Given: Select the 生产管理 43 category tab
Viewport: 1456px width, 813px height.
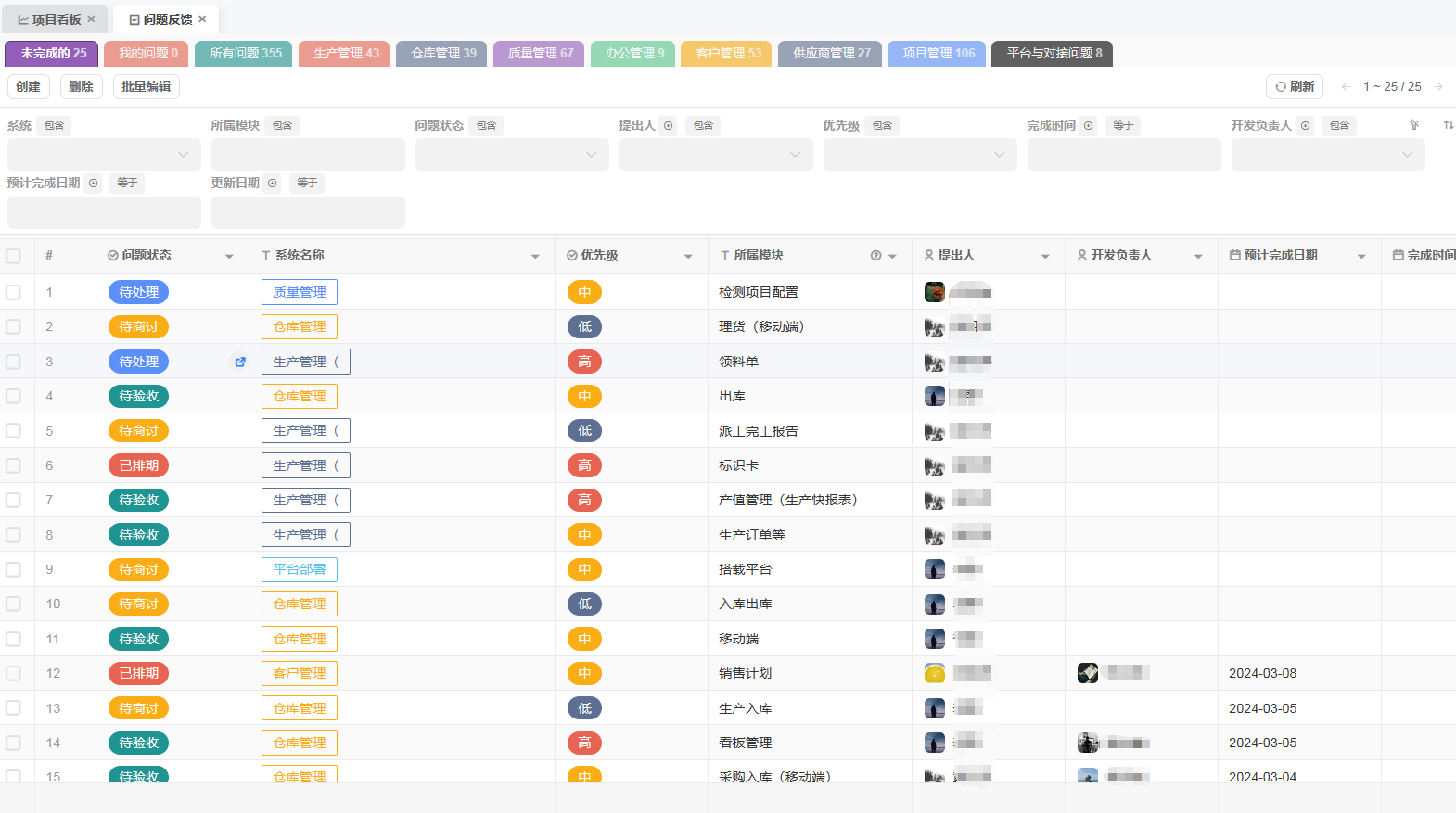Looking at the screenshot, I should [346, 54].
